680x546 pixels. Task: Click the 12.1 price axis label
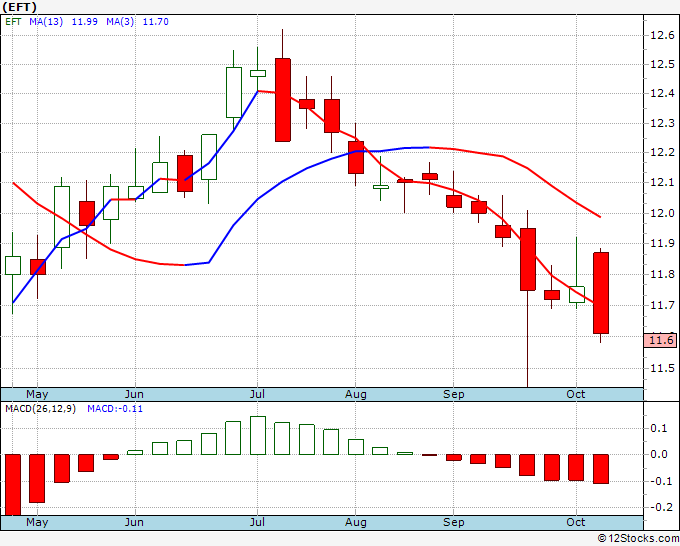click(662, 183)
